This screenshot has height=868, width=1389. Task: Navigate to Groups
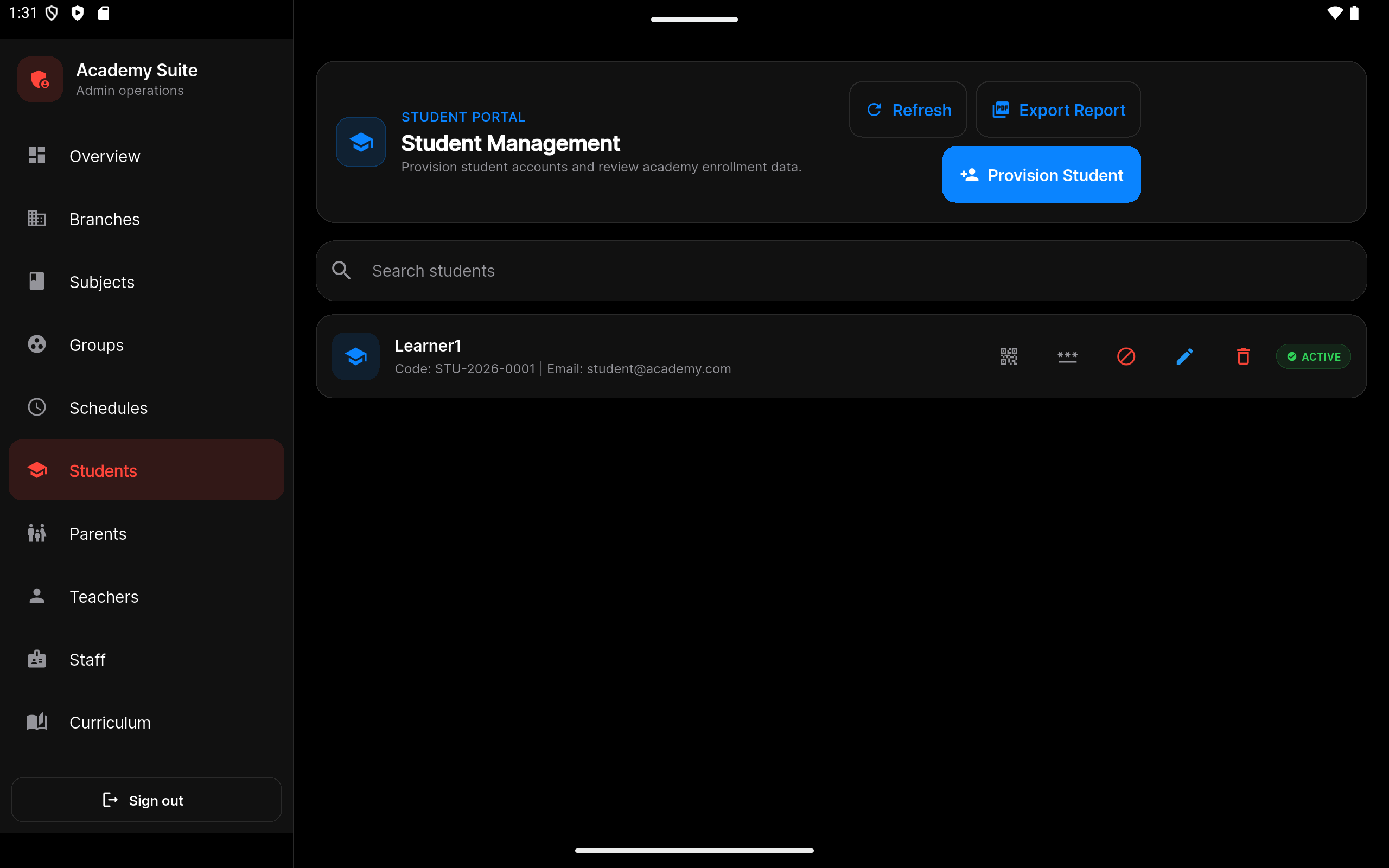click(146, 344)
